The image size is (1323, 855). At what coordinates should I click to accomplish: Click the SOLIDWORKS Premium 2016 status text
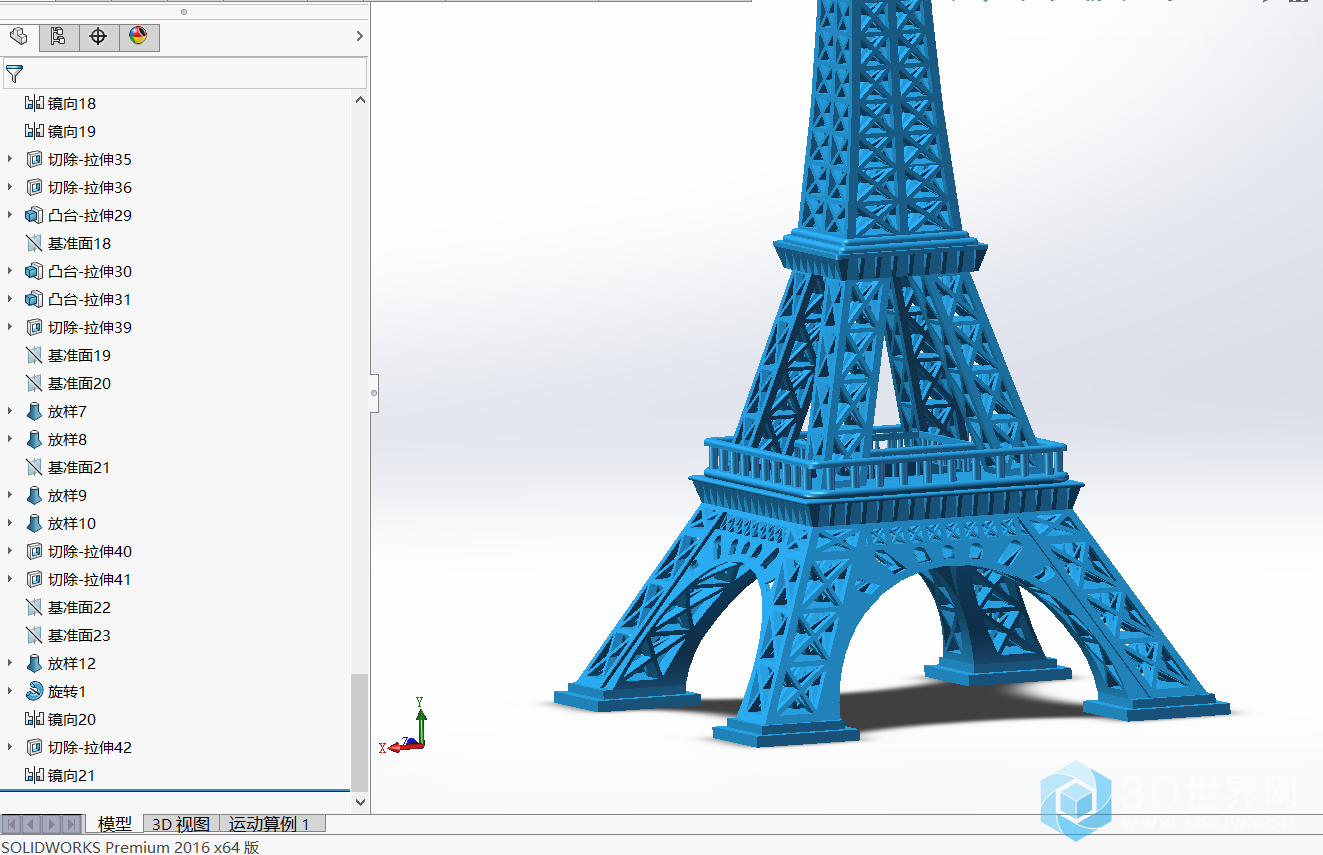(x=131, y=847)
